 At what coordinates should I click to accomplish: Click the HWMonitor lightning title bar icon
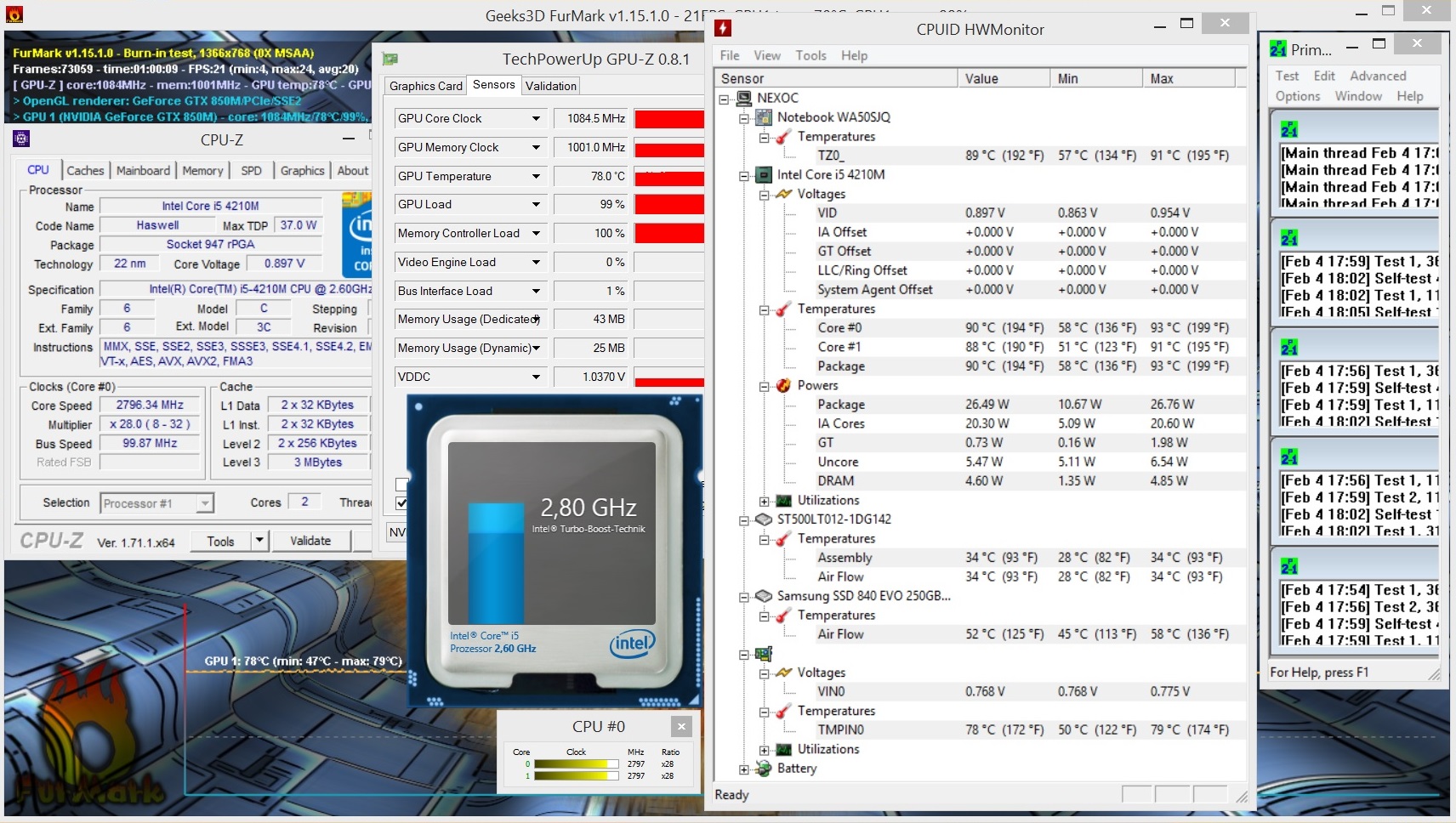[x=723, y=28]
